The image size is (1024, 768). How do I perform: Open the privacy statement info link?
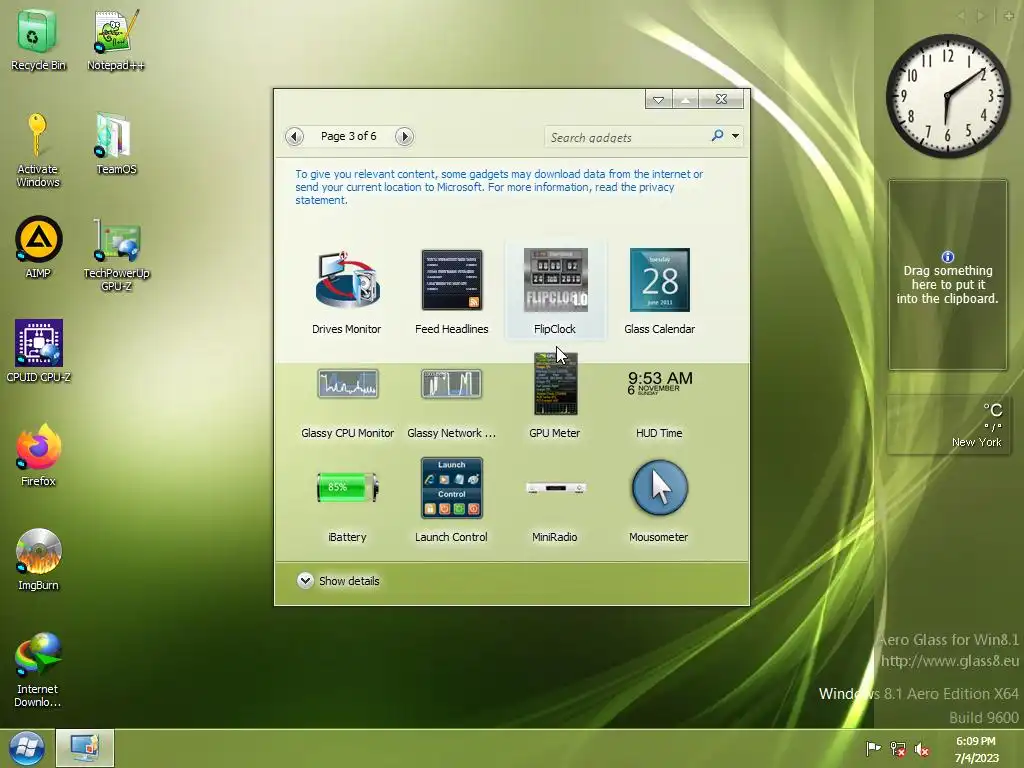coord(499,187)
